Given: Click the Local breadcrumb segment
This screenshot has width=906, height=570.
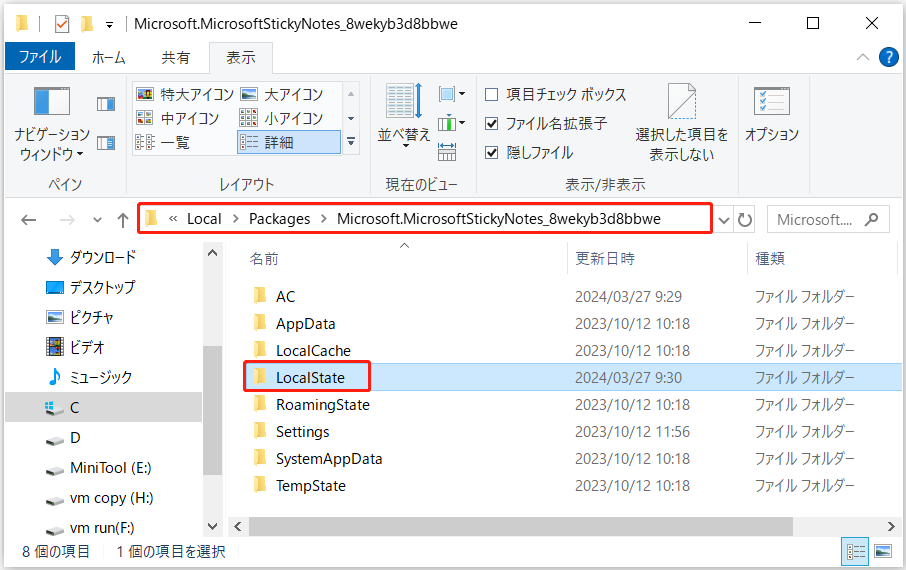Looking at the screenshot, I should 204,219.
